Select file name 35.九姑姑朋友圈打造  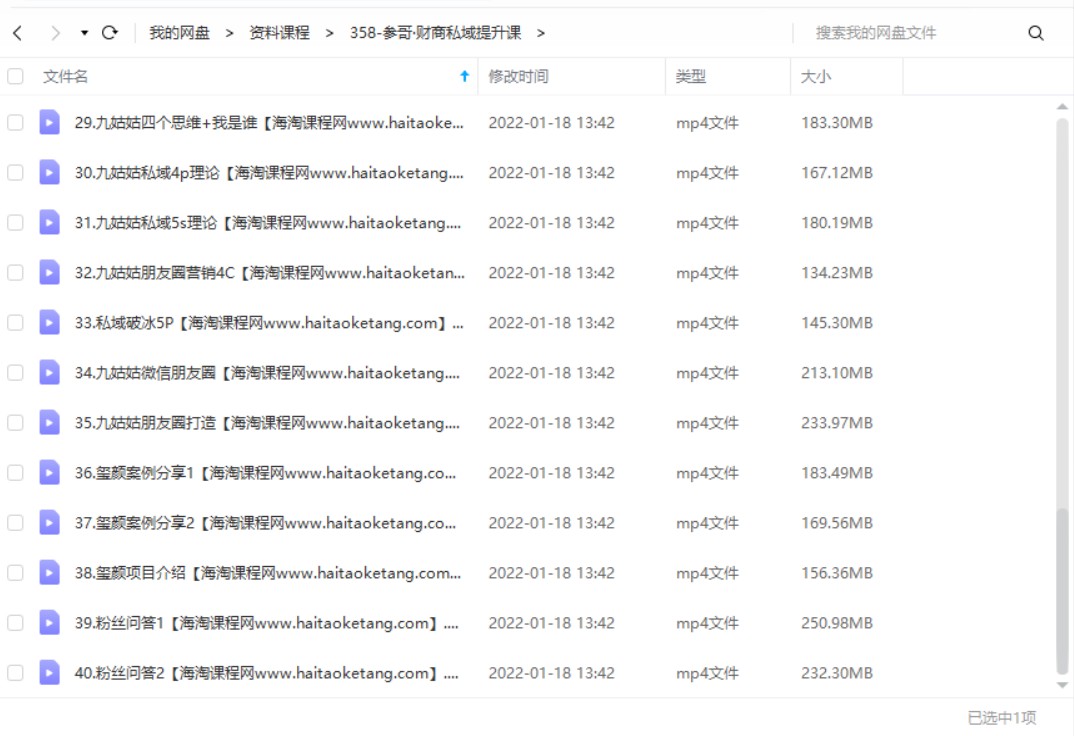point(267,422)
